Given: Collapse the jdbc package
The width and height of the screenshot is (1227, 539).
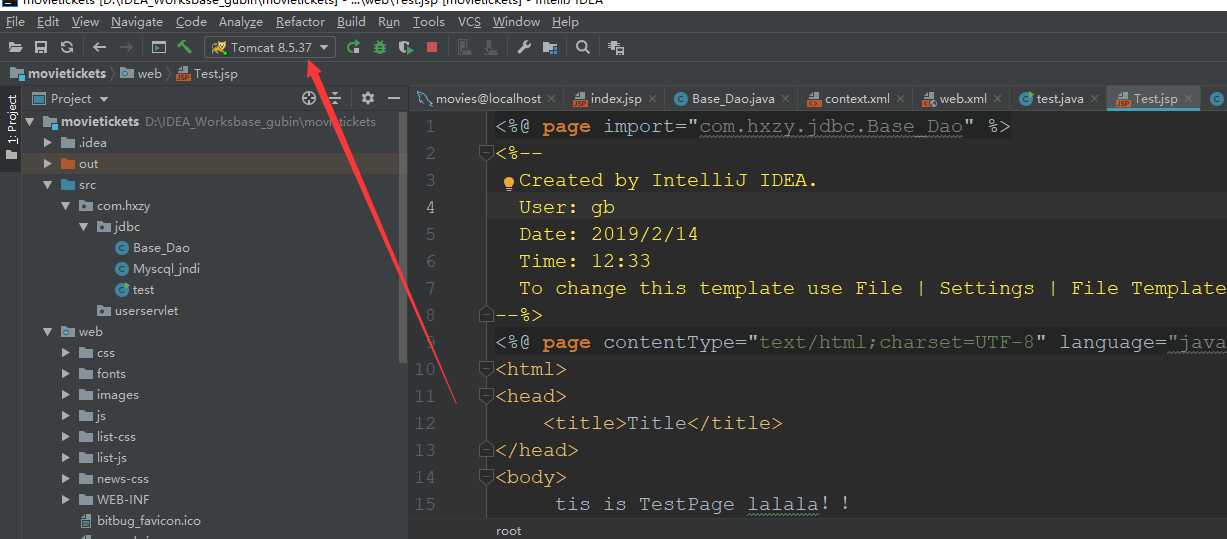Looking at the screenshot, I should click(84, 227).
